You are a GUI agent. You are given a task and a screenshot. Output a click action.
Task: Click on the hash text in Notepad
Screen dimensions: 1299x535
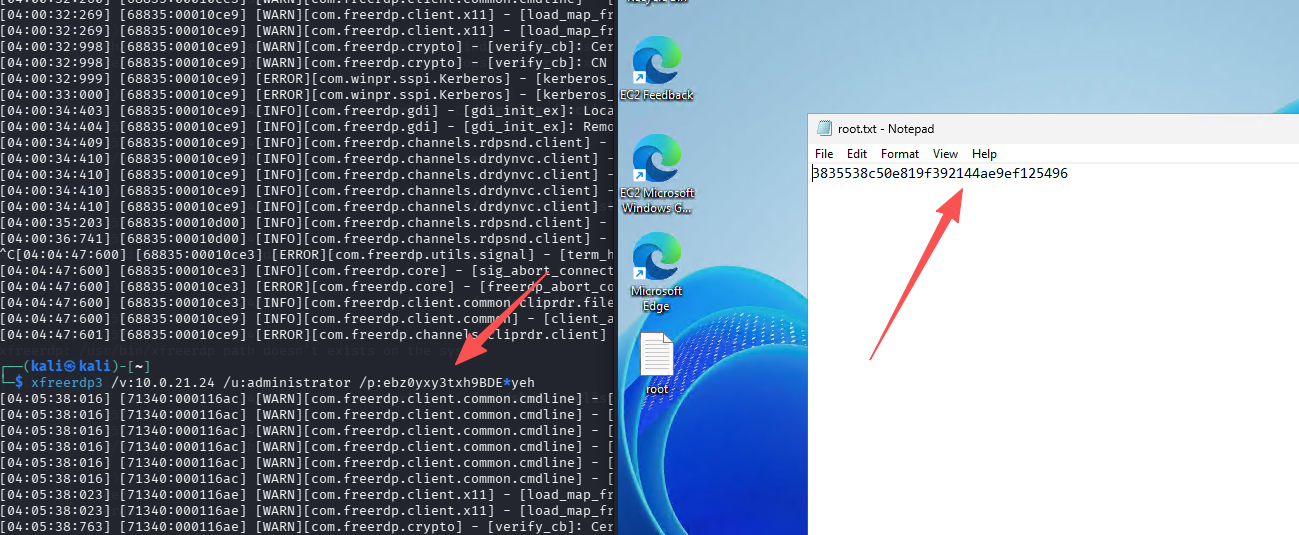click(939, 174)
